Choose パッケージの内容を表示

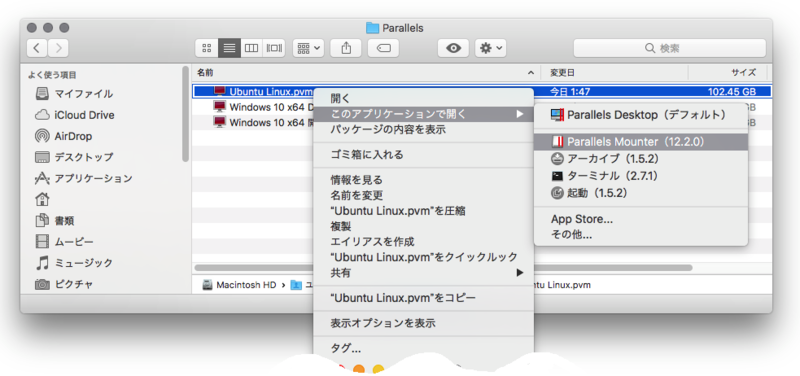pos(423,130)
